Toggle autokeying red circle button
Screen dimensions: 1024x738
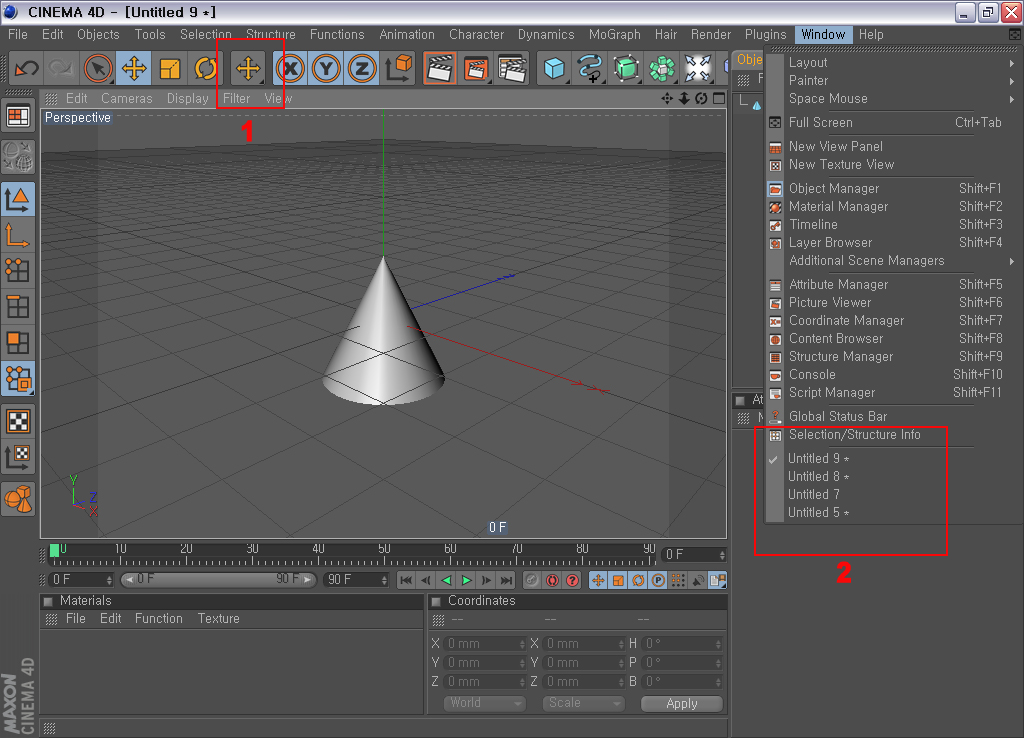[552, 580]
